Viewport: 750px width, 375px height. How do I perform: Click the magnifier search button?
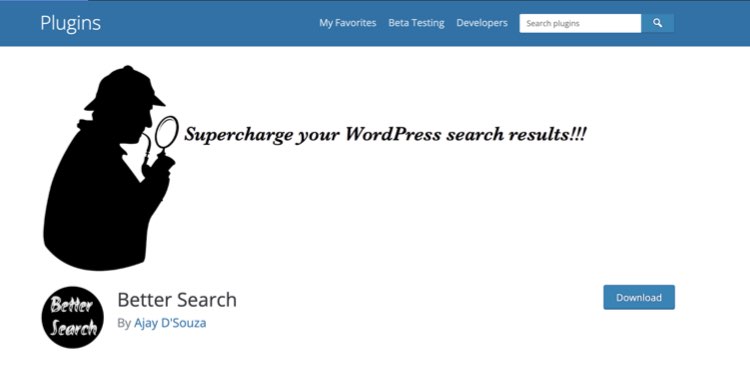658,23
